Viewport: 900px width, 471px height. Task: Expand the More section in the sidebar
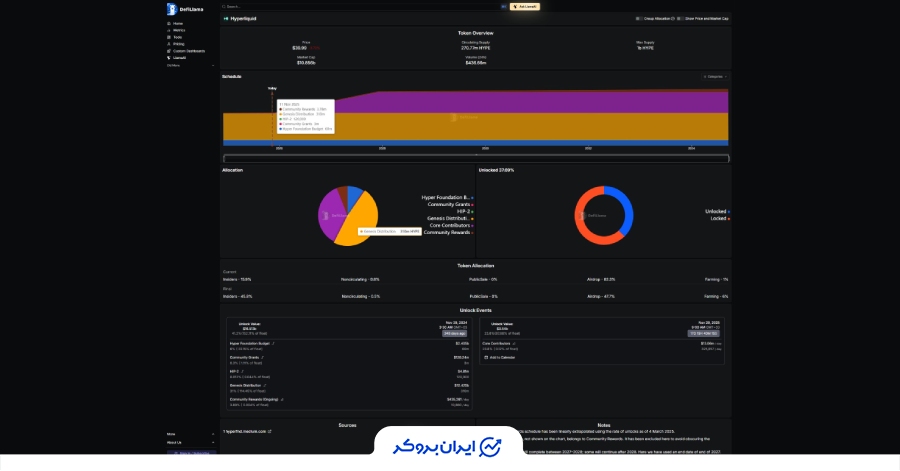coord(172,434)
